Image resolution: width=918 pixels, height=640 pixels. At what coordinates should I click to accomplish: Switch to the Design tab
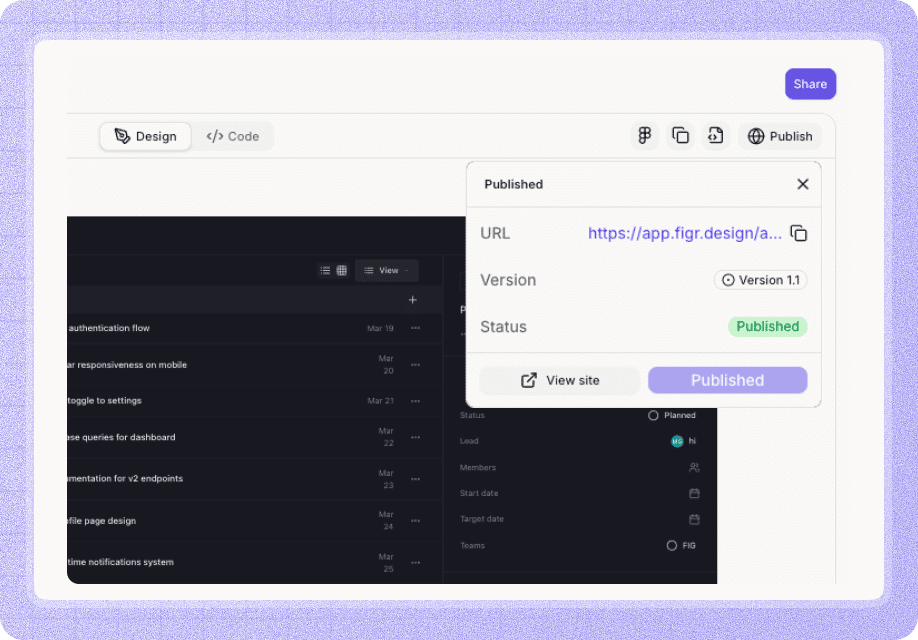tap(145, 136)
